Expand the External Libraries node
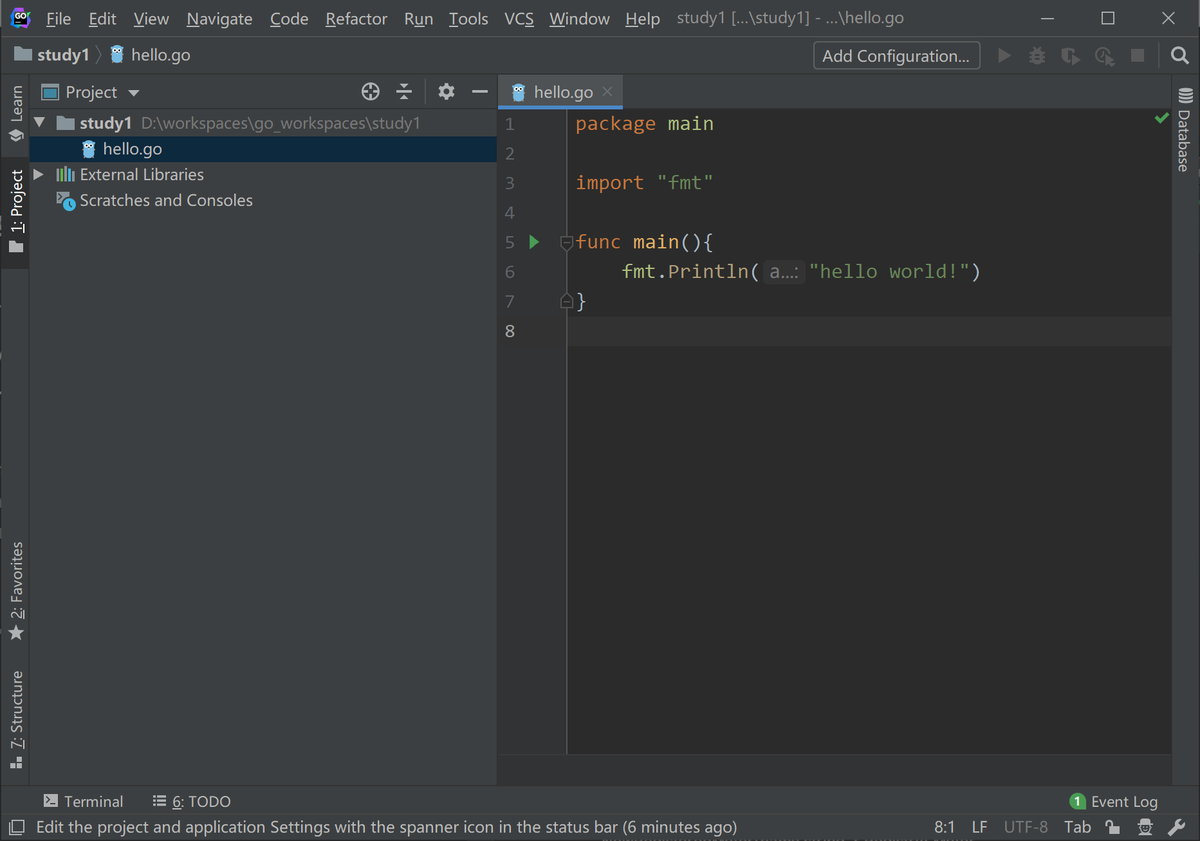1200x841 pixels. click(39, 174)
